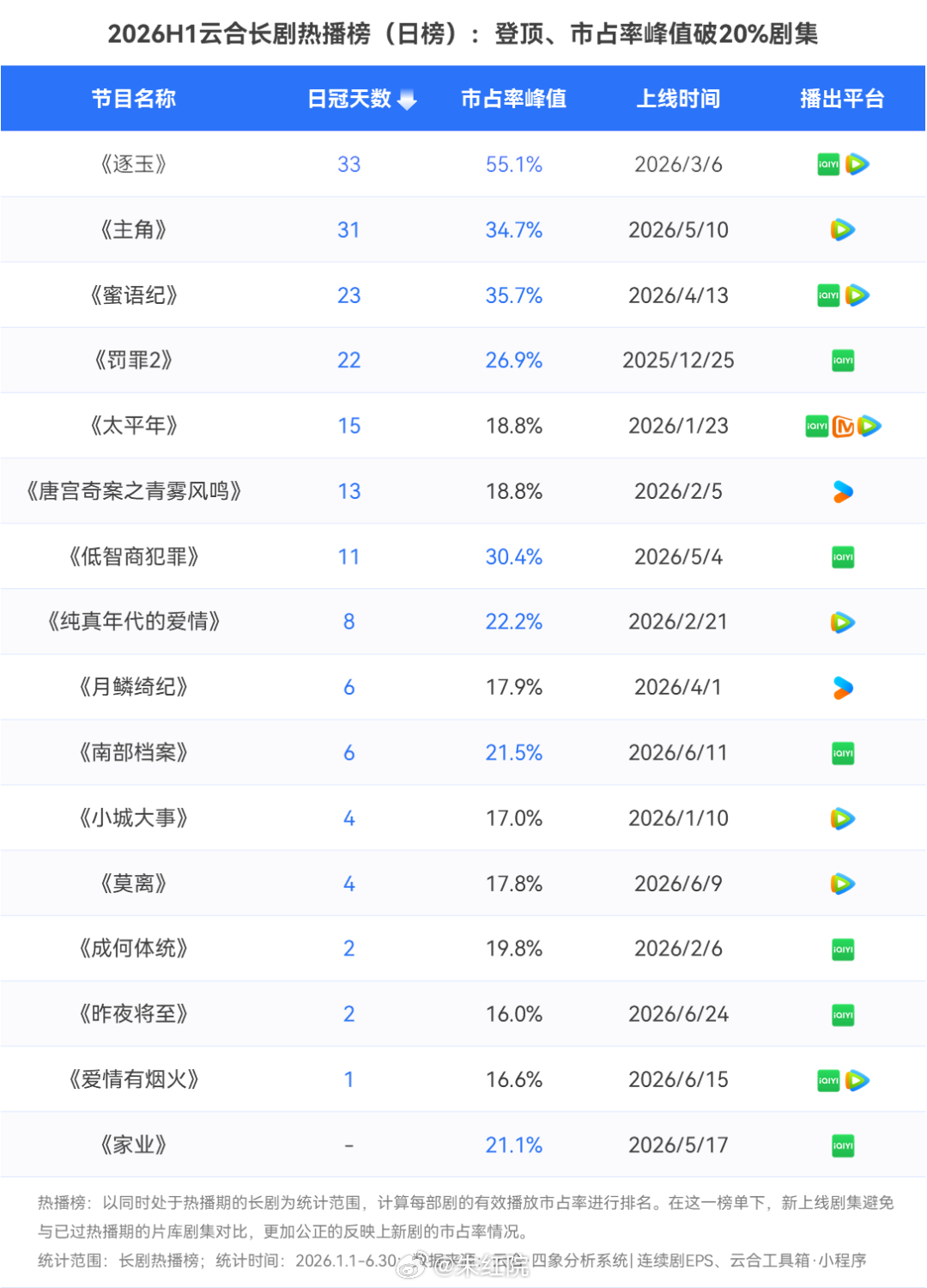Select the program name 《主角》
This screenshot has height=1288, width=927.
pos(134,230)
